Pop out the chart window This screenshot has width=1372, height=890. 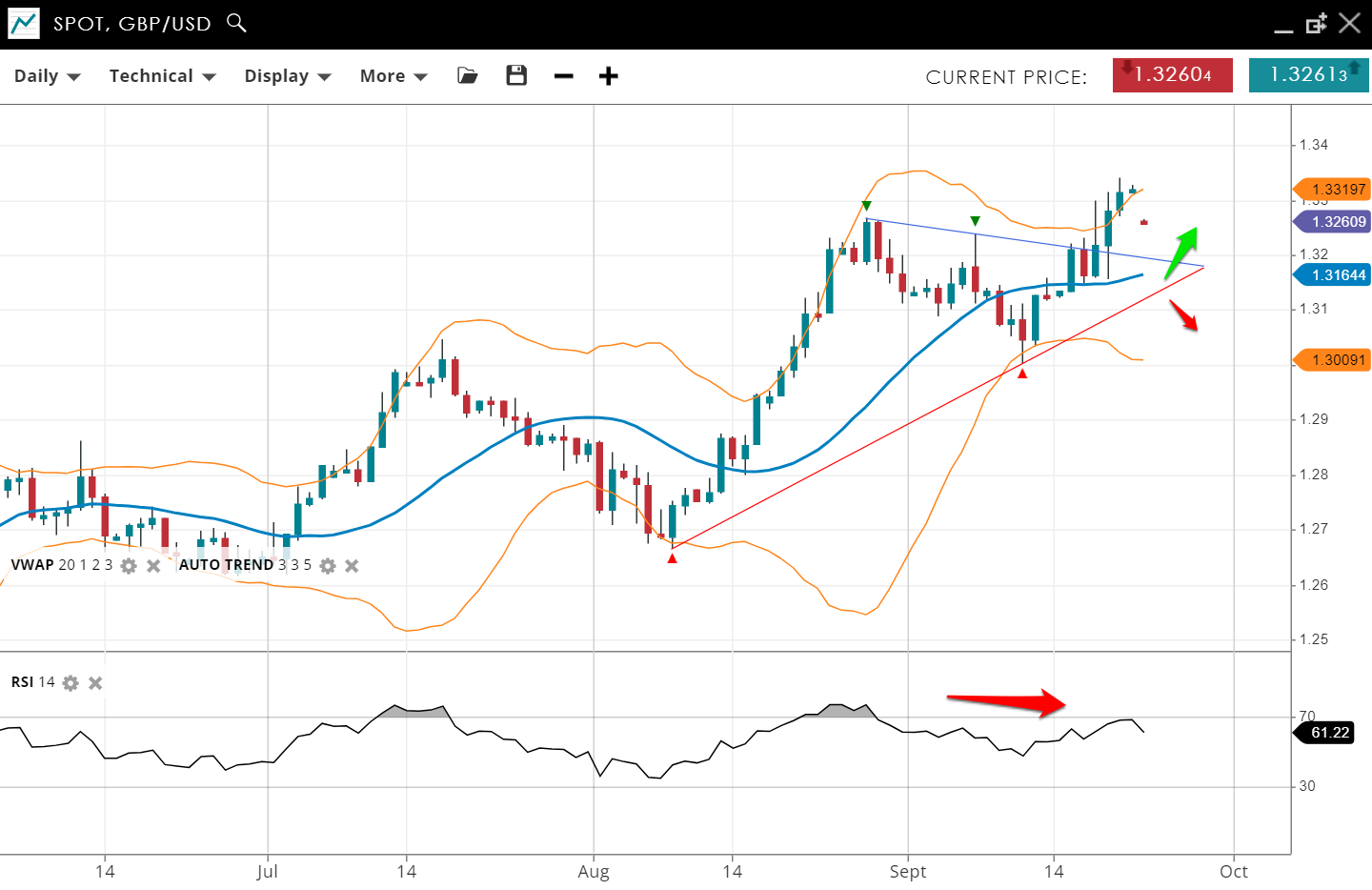[1316, 24]
